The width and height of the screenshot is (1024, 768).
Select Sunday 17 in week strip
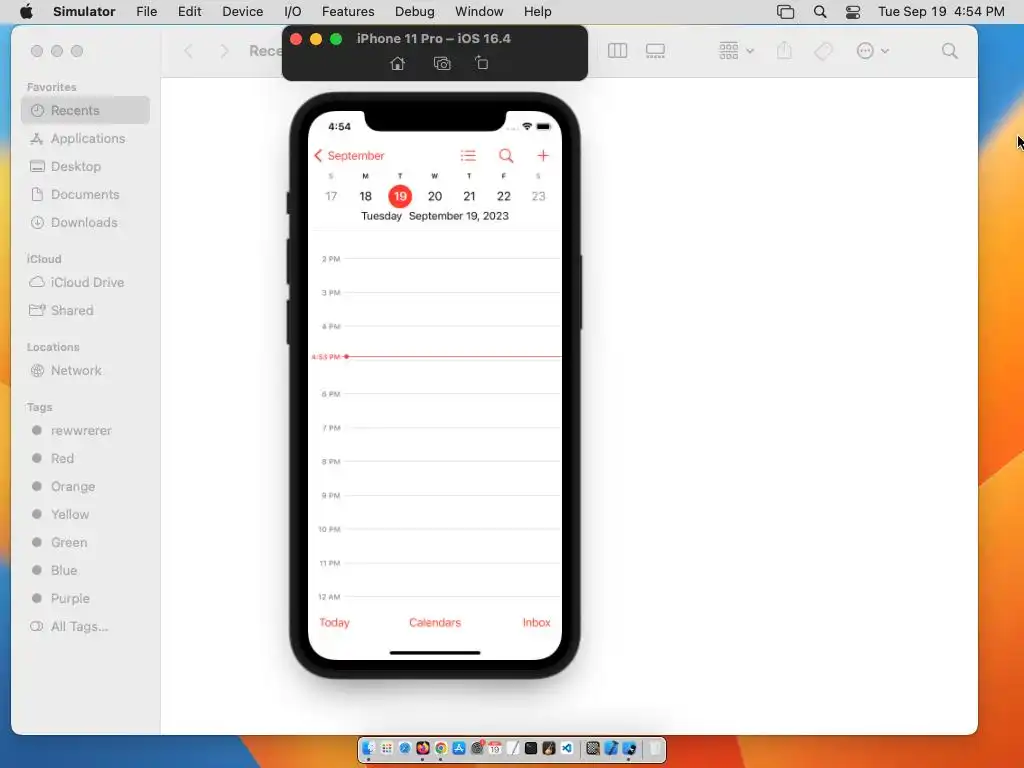[x=331, y=196]
